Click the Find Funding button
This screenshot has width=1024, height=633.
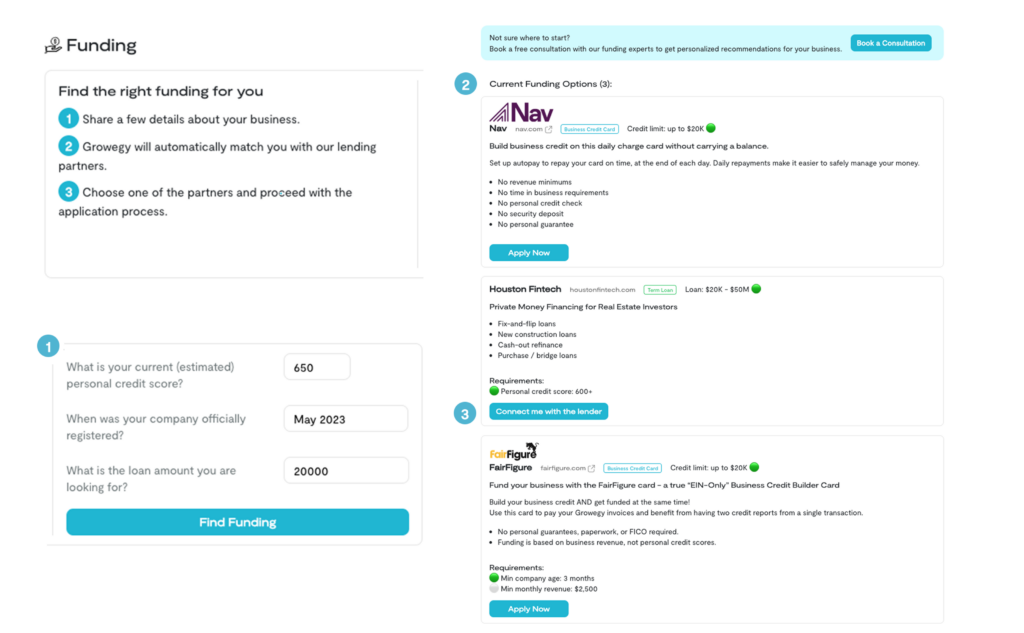click(237, 522)
